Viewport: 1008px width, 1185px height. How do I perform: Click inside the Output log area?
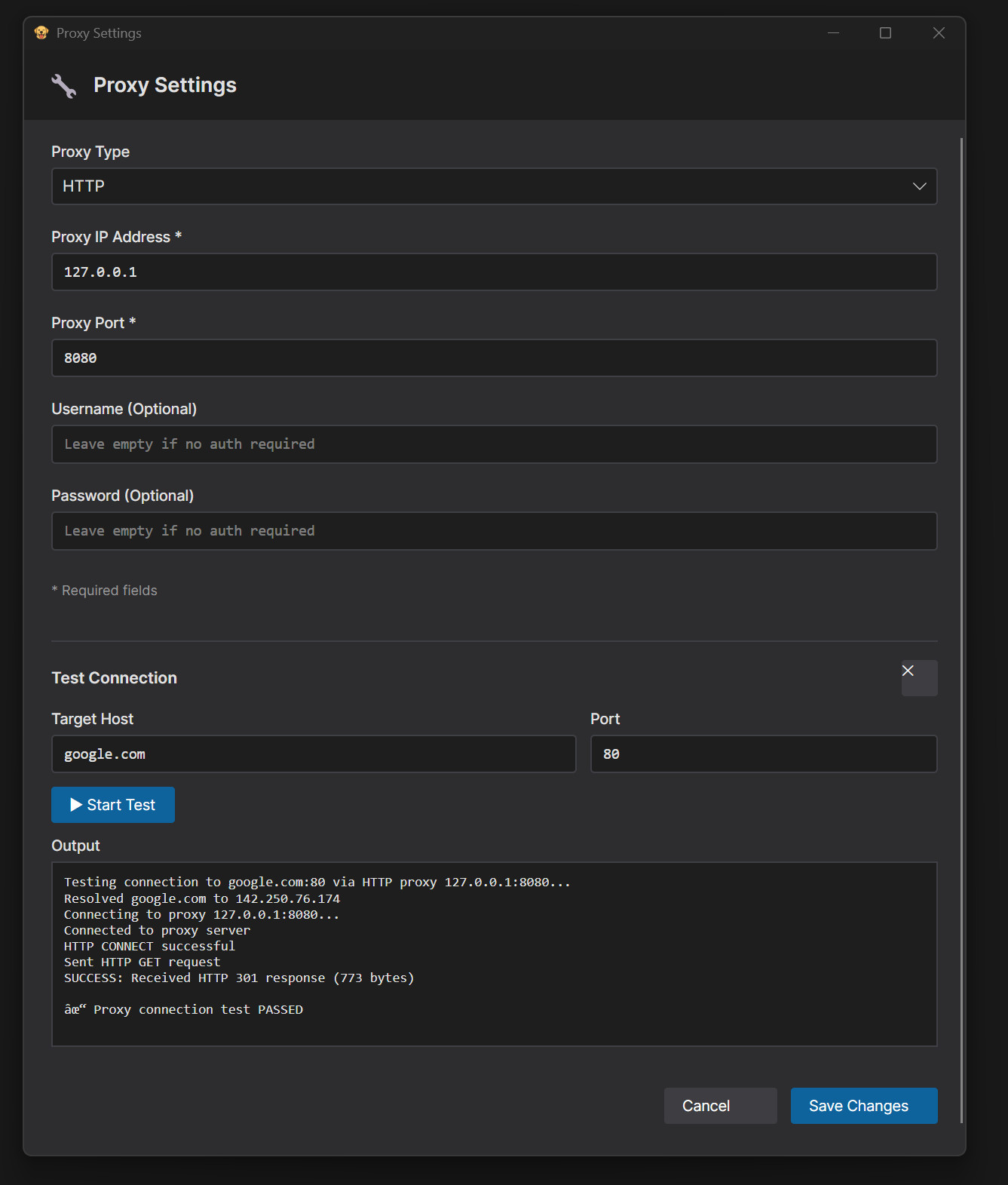(x=494, y=953)
